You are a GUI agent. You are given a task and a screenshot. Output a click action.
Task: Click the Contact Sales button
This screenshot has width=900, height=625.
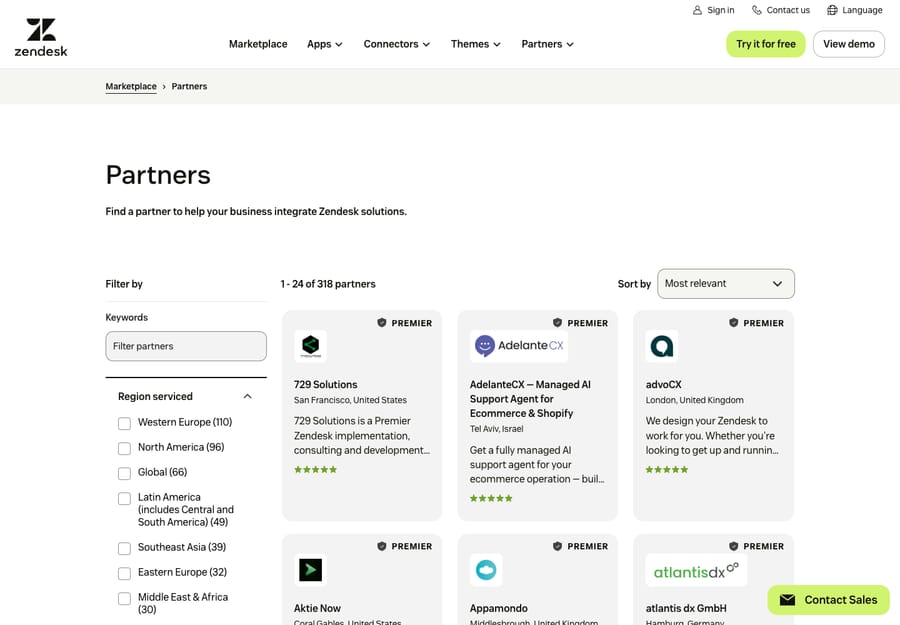828,600
